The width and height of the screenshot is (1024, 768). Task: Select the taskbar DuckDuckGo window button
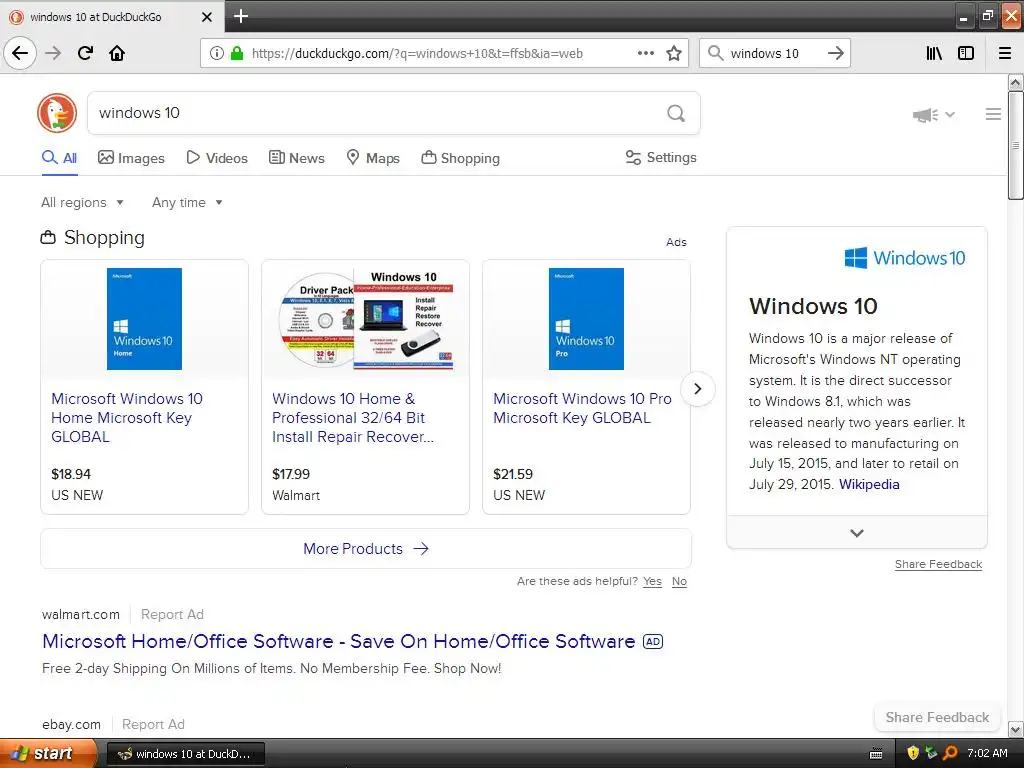[186, 754]
